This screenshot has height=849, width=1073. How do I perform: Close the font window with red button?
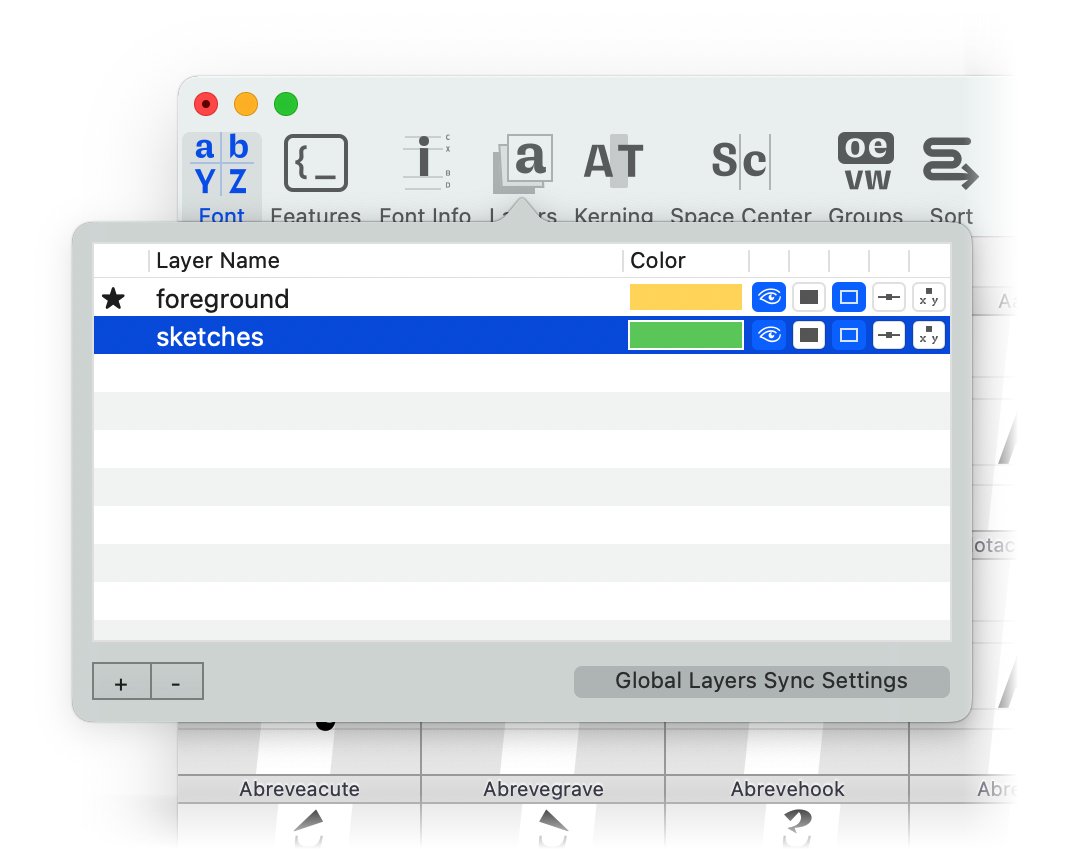pos(206,104)
